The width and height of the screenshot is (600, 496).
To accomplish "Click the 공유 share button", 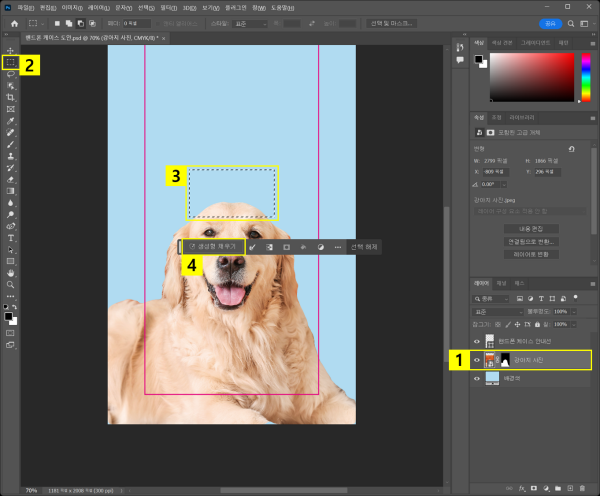I will click(x=550, y=23).
